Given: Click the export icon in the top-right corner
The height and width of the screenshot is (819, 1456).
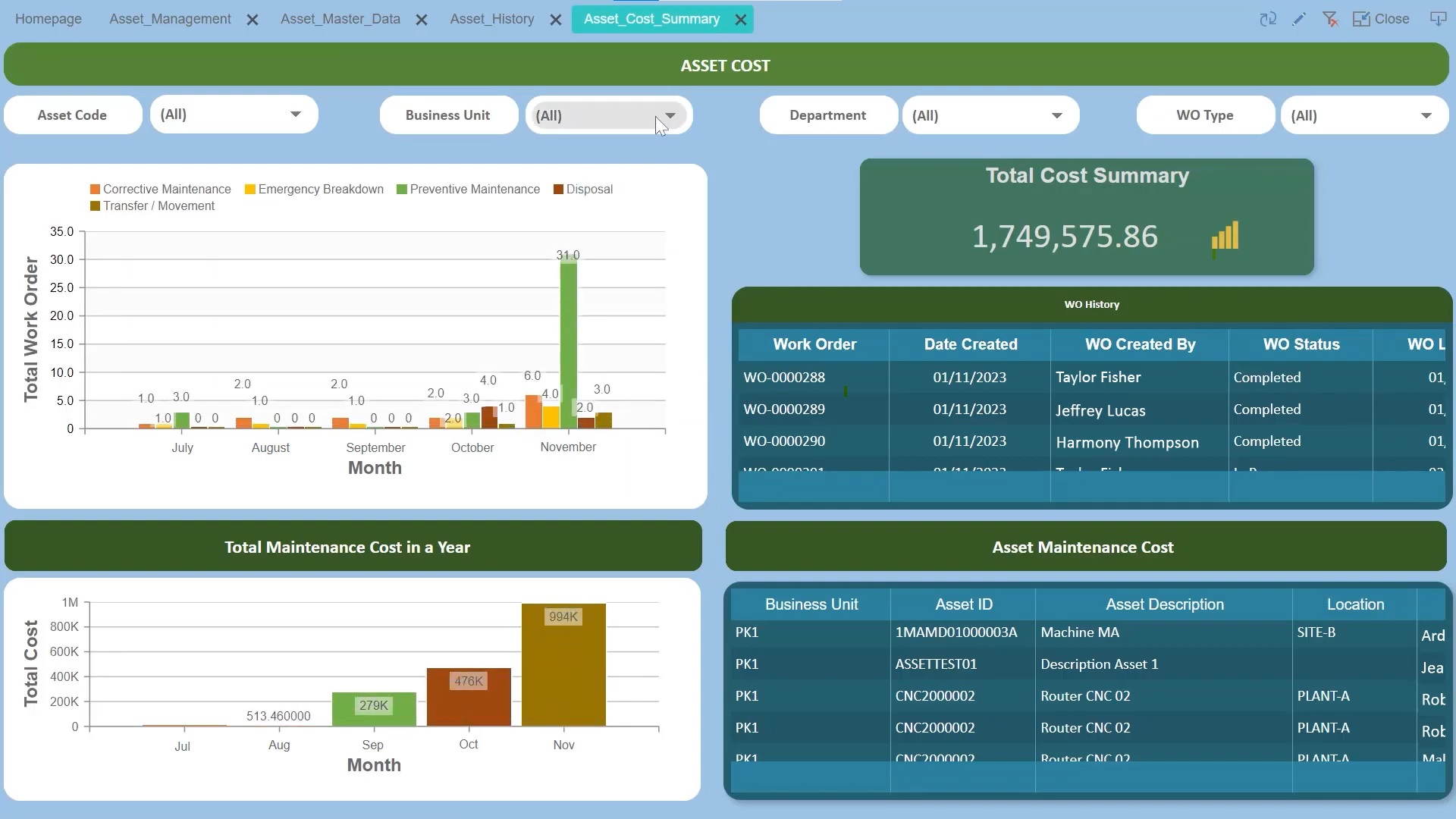Looking at the screenshot, I should pos(1438,18).
